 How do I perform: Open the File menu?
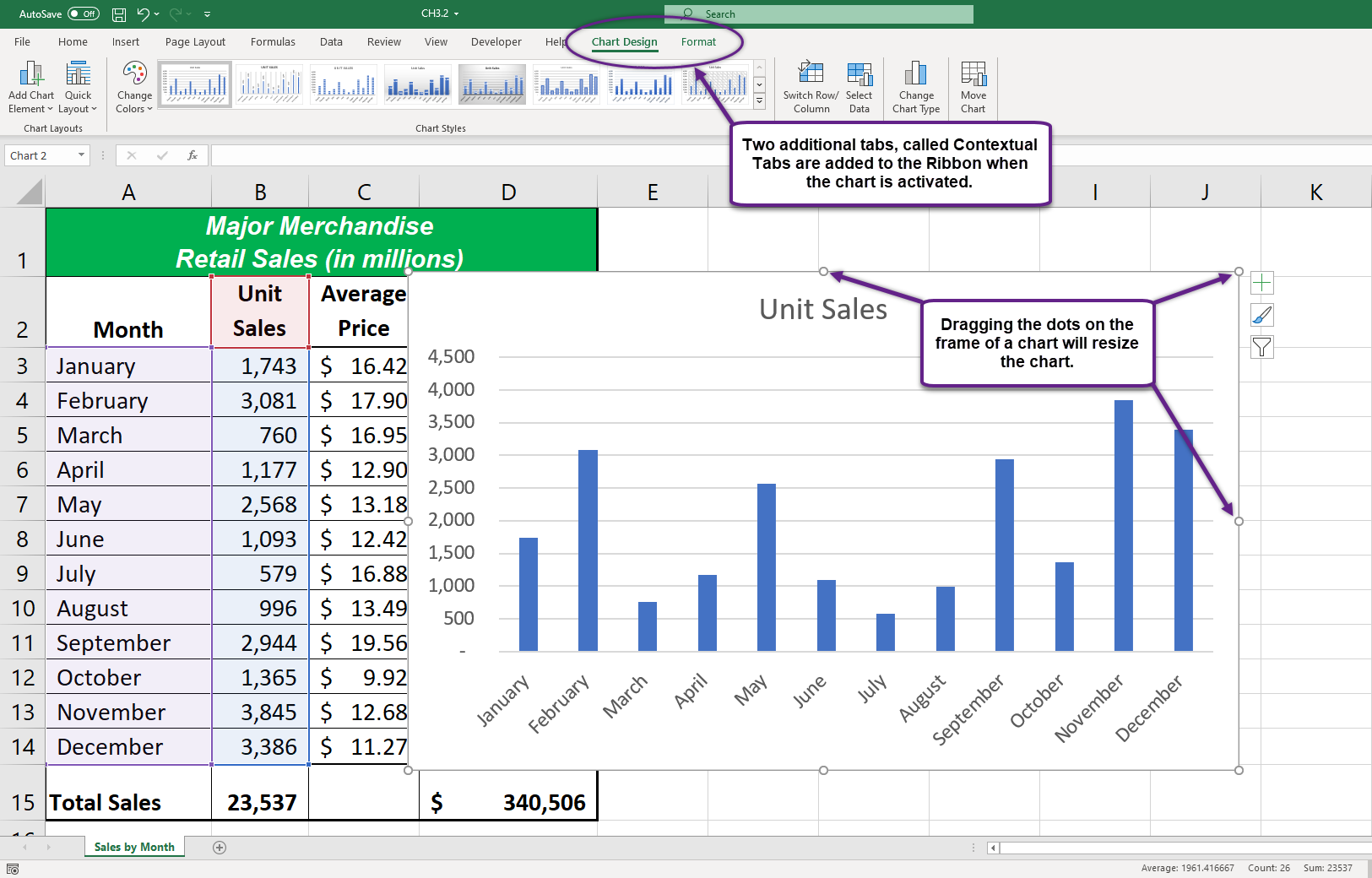pos(23,41)
